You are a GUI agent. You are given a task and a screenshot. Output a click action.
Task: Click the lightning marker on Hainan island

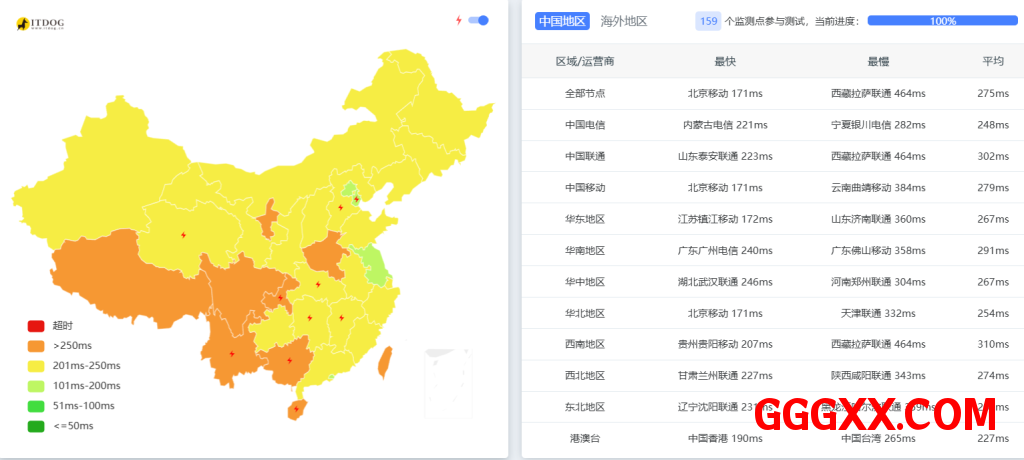[296, 408]
